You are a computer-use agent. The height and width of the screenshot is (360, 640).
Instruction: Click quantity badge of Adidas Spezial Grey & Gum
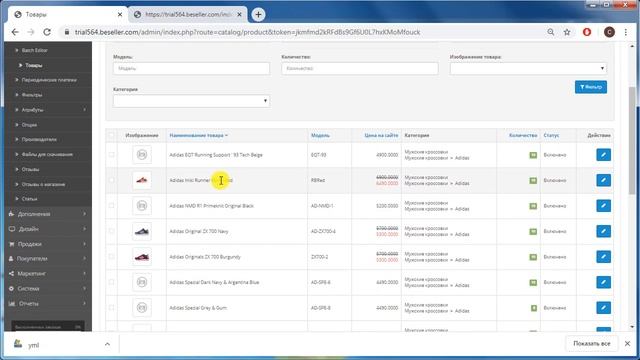tap(534, 308)
